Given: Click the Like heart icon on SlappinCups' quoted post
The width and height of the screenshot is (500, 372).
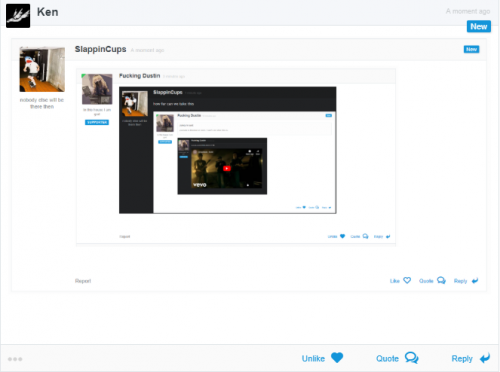Looking at the screenshot, I should (407, 280).
